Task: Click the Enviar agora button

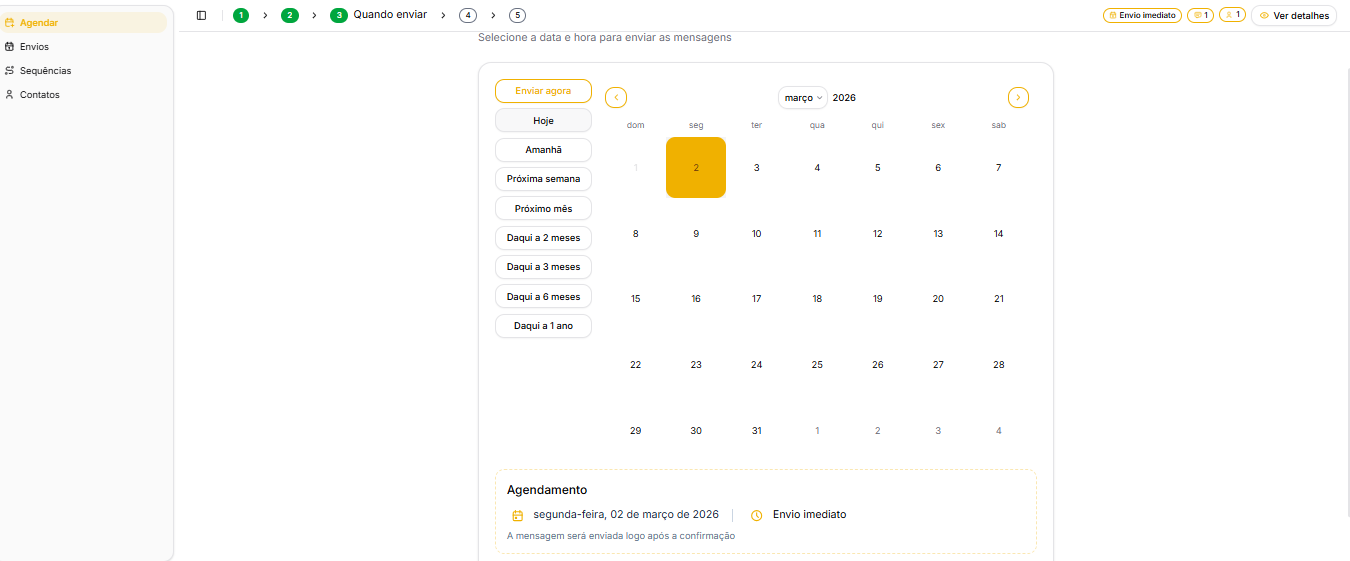Action: click(543, 91)
